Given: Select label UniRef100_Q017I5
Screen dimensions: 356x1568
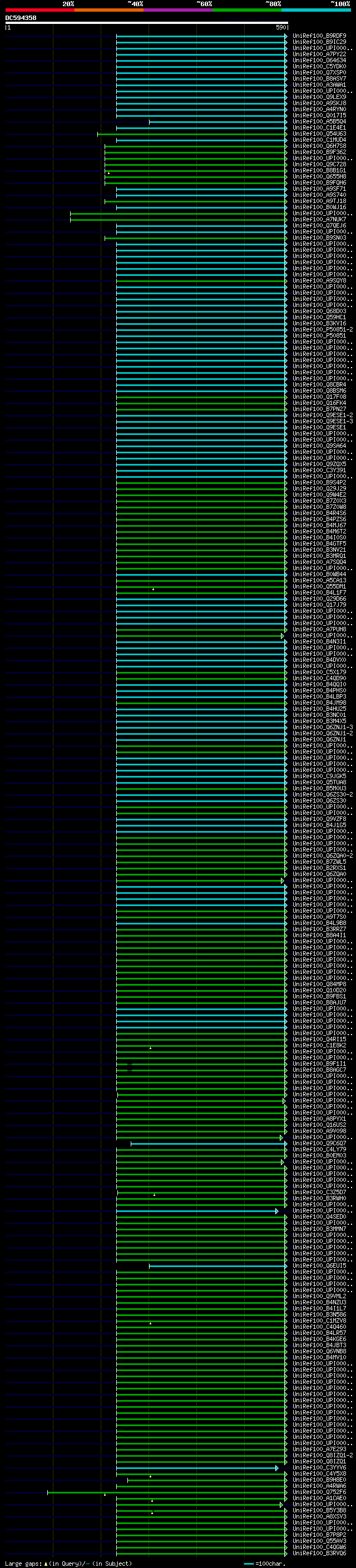Looking at the screenshot, I should 319,116.
